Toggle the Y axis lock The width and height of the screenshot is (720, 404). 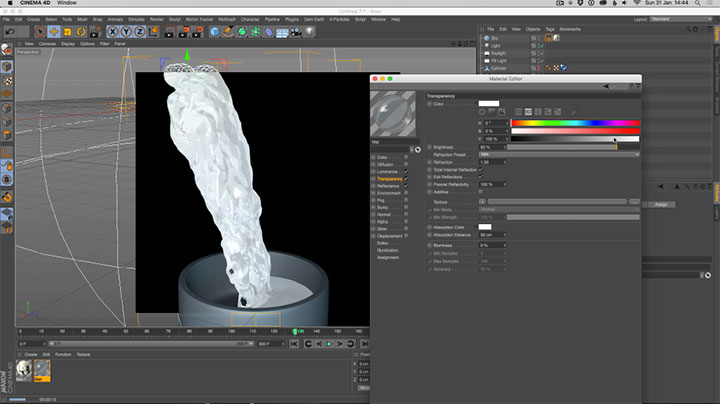click(126, 32)
